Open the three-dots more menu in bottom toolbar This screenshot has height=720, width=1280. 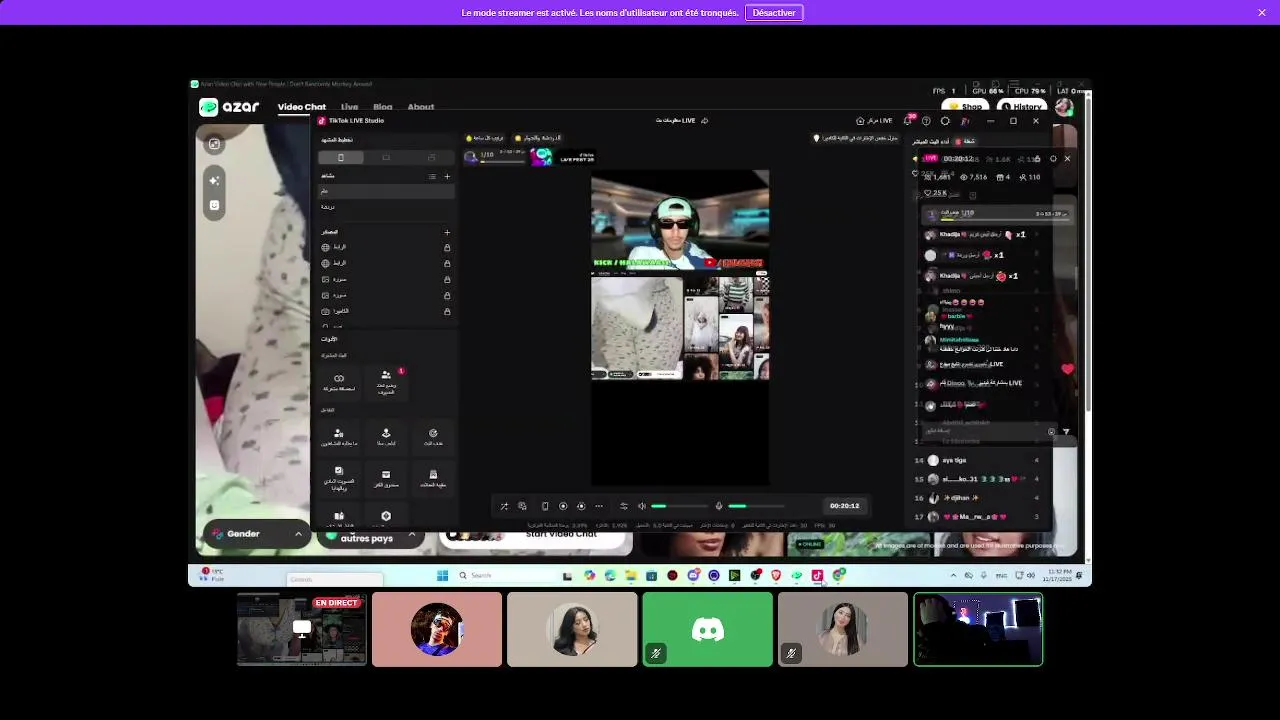pyautogui.click(x=599, y=506)
